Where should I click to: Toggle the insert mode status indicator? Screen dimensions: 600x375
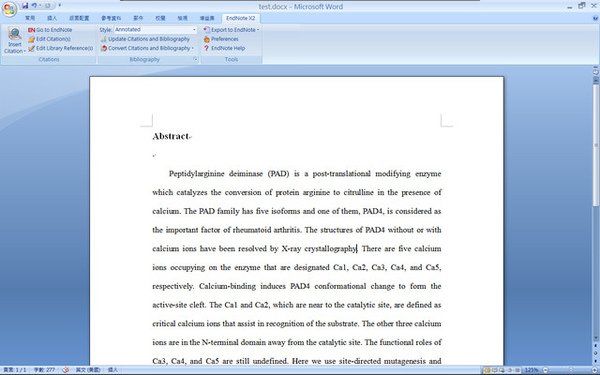113,370
